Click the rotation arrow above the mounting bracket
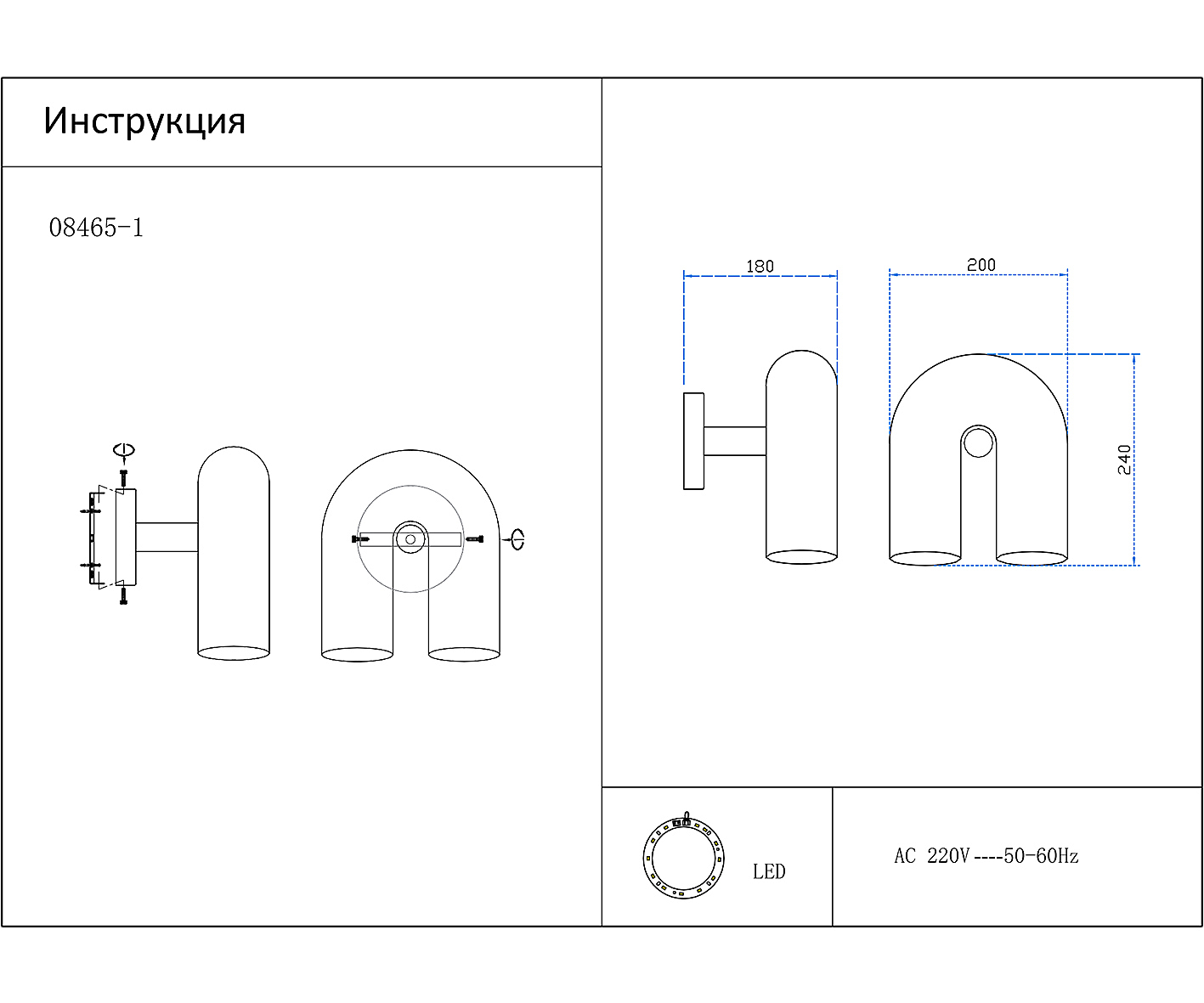 (124, 450)
